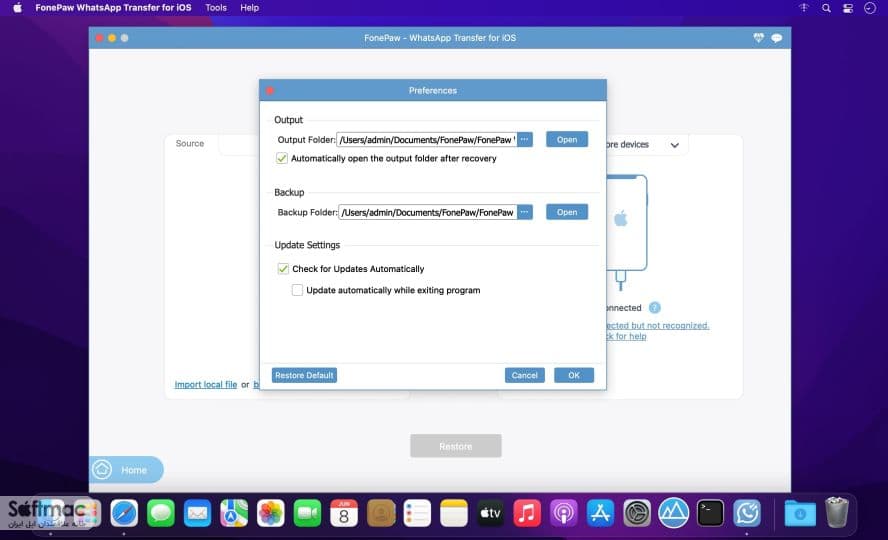This screenshot has height=540, width=888.
Task: Open Reminders app in the dock
Action: click(417, 513)
